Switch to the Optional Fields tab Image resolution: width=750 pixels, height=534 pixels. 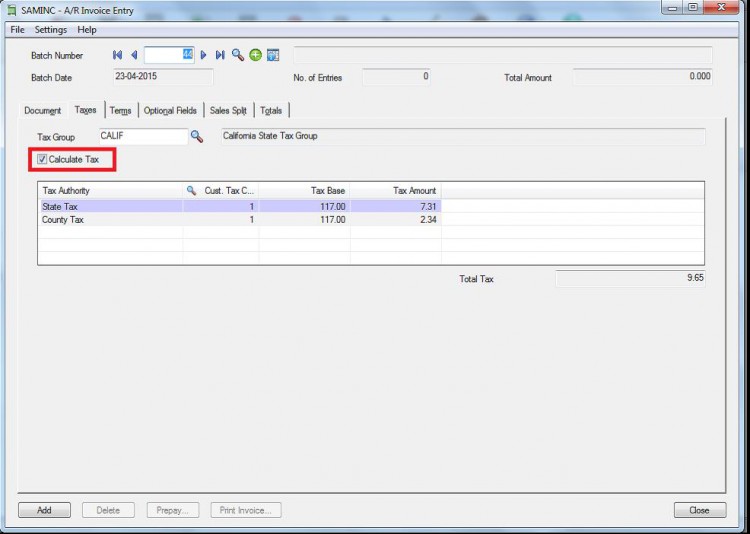pyautogui.click(x=170, y=110)
